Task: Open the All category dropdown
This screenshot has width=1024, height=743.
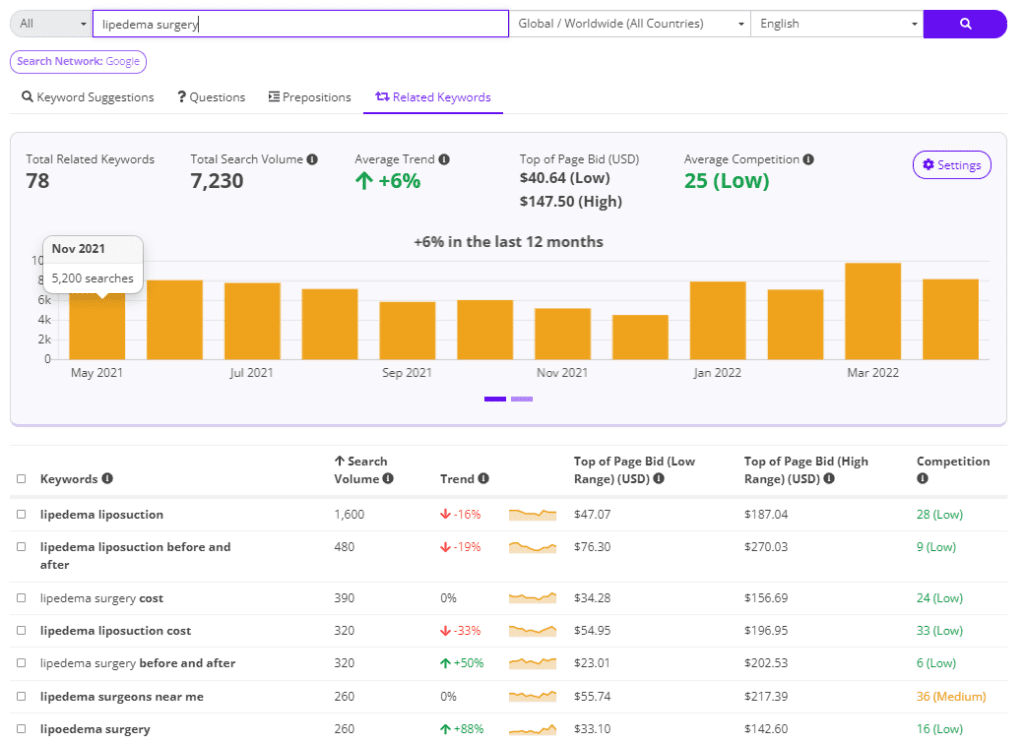Action: pos(46,22)
